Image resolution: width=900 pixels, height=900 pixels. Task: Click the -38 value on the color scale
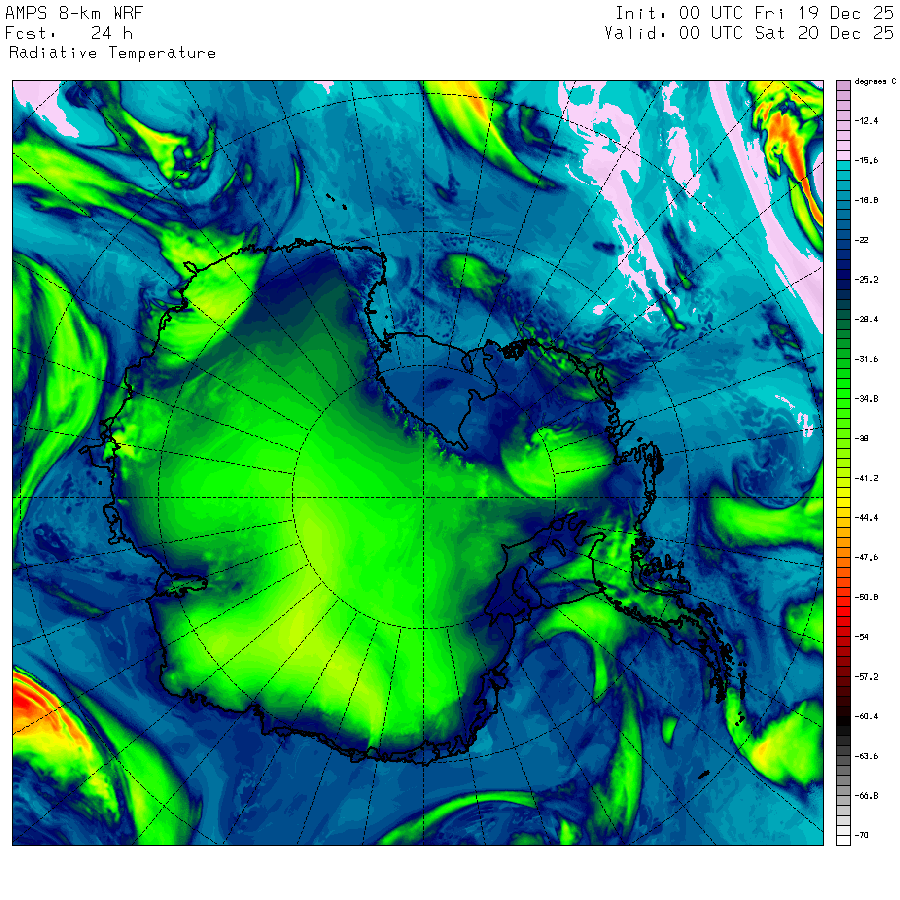pyautogui.click(x=862, y=438)
